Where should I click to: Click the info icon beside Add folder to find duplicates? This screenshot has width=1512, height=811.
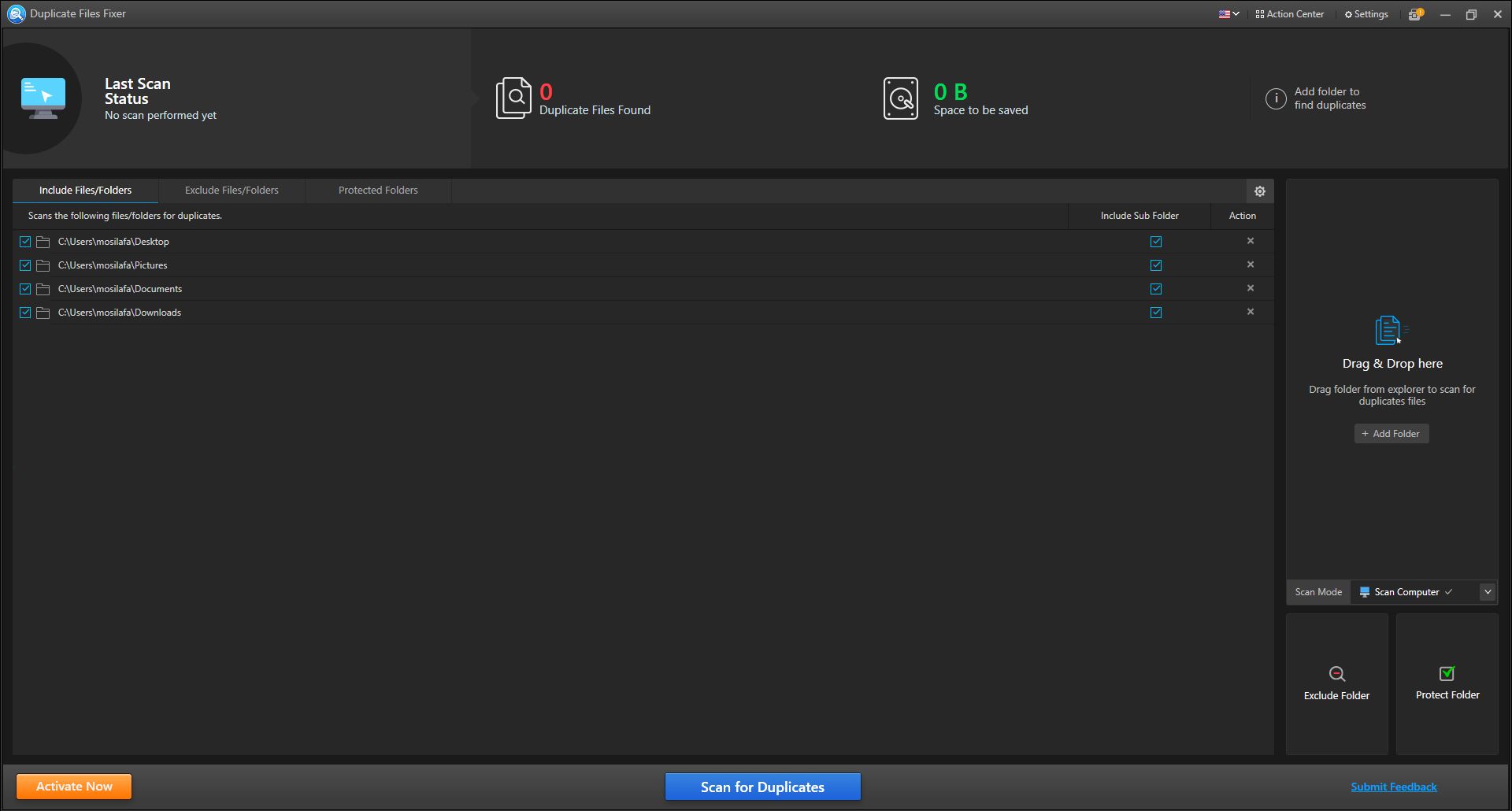pyautogui.click(x=1276, y=98)
